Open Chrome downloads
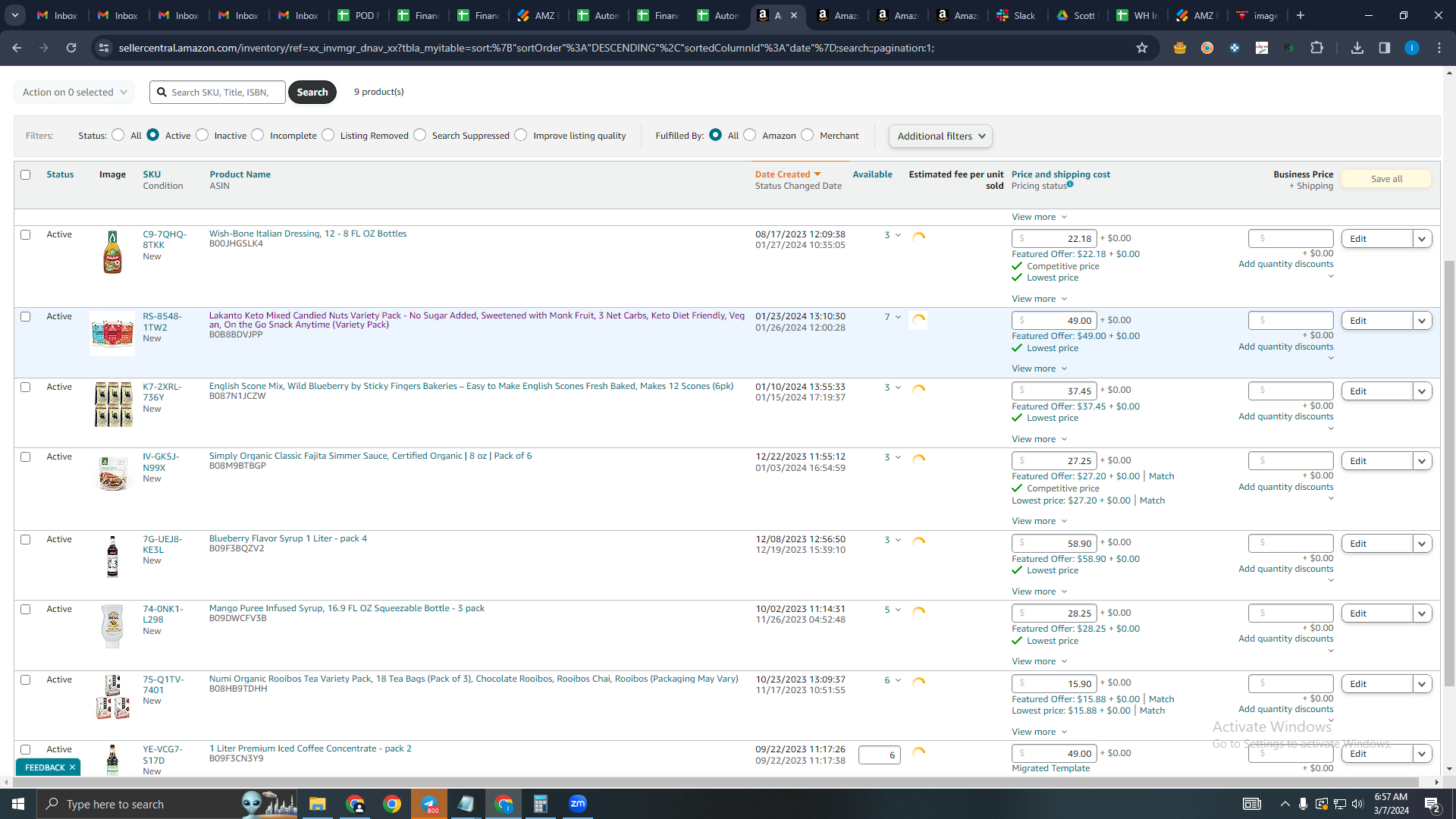The image size is (1456, 819). click(x=1357, y=48)
